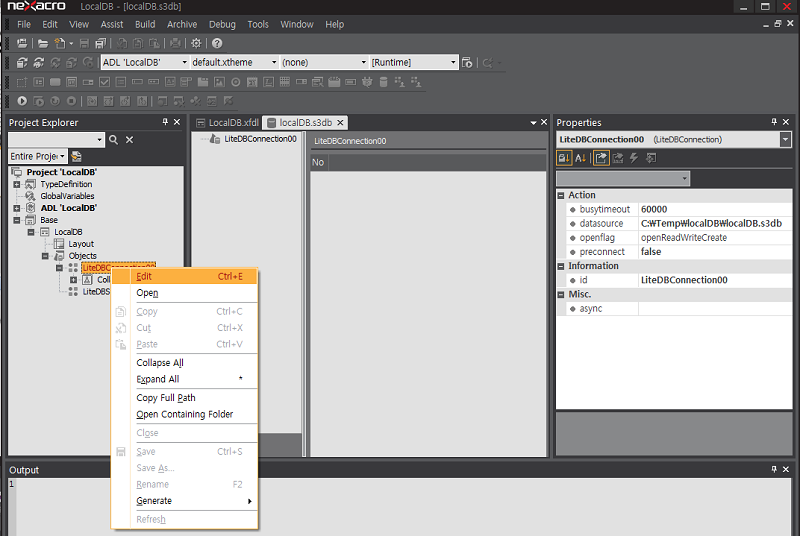Open the (none) dropdown in toolbar
The width and height of the screenshot is (800, 536).
click(x=364, y=62)
